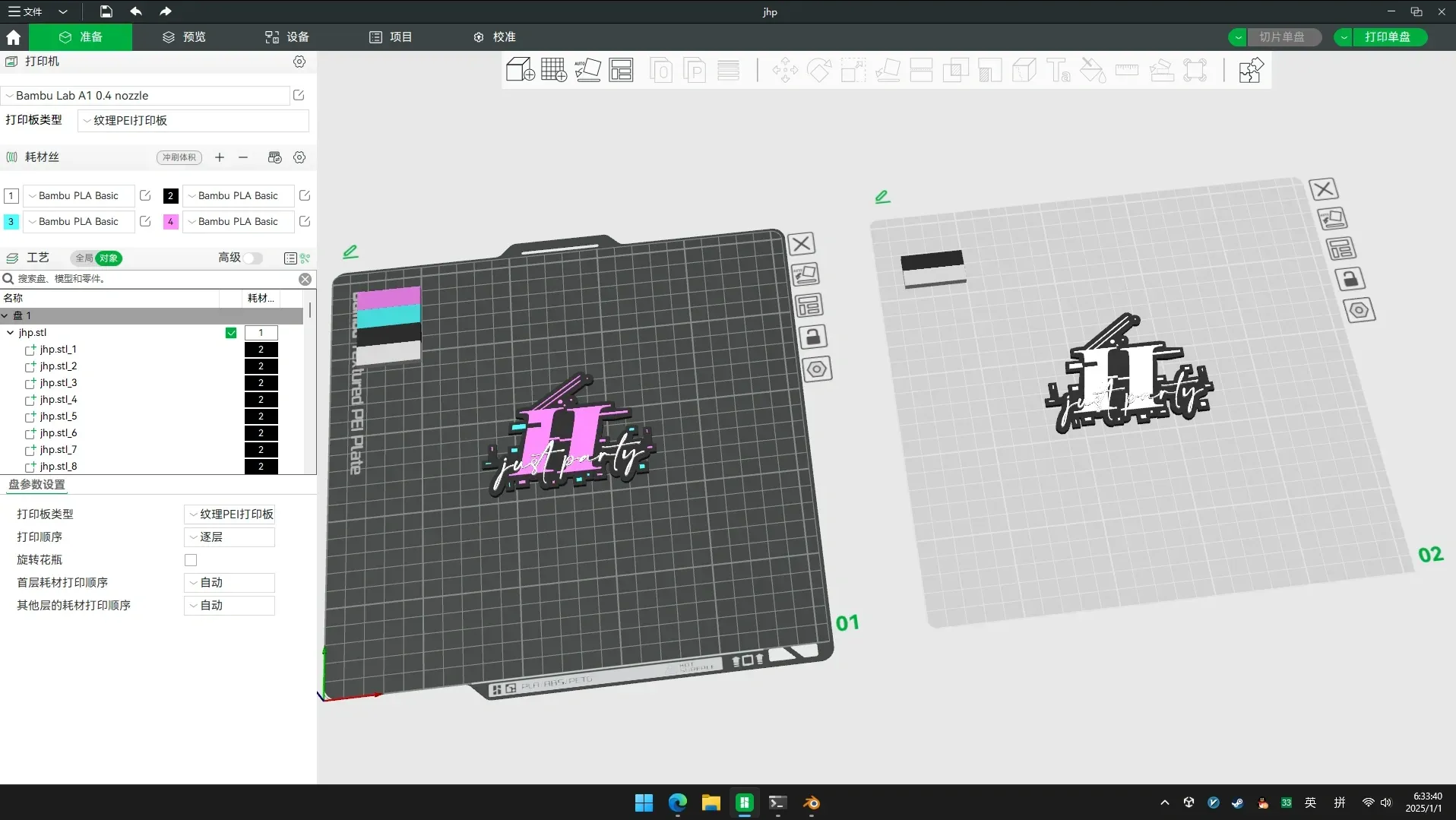Viewport: 1456px width, 820px height.
Task: Switch to the 预览 tab
Action: tap(184, 37)
